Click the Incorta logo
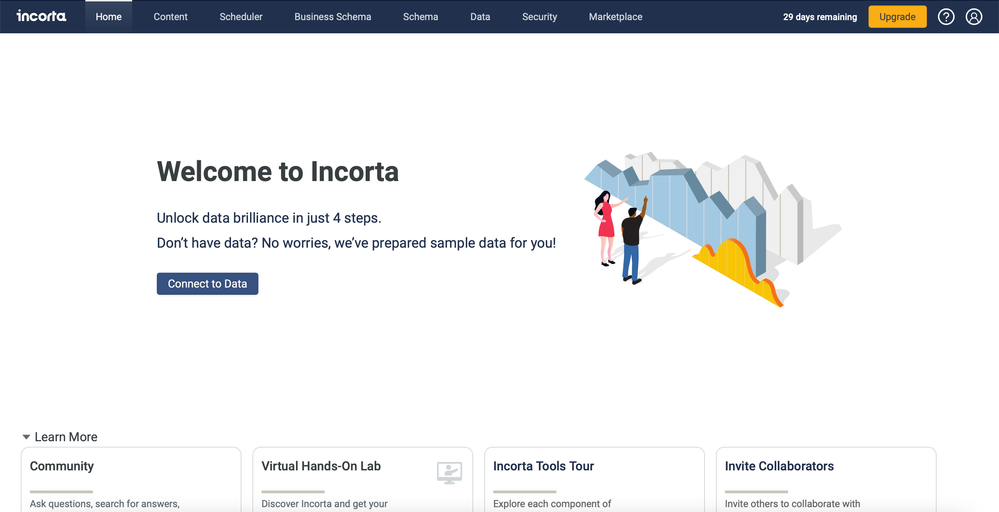 (41, 17)
